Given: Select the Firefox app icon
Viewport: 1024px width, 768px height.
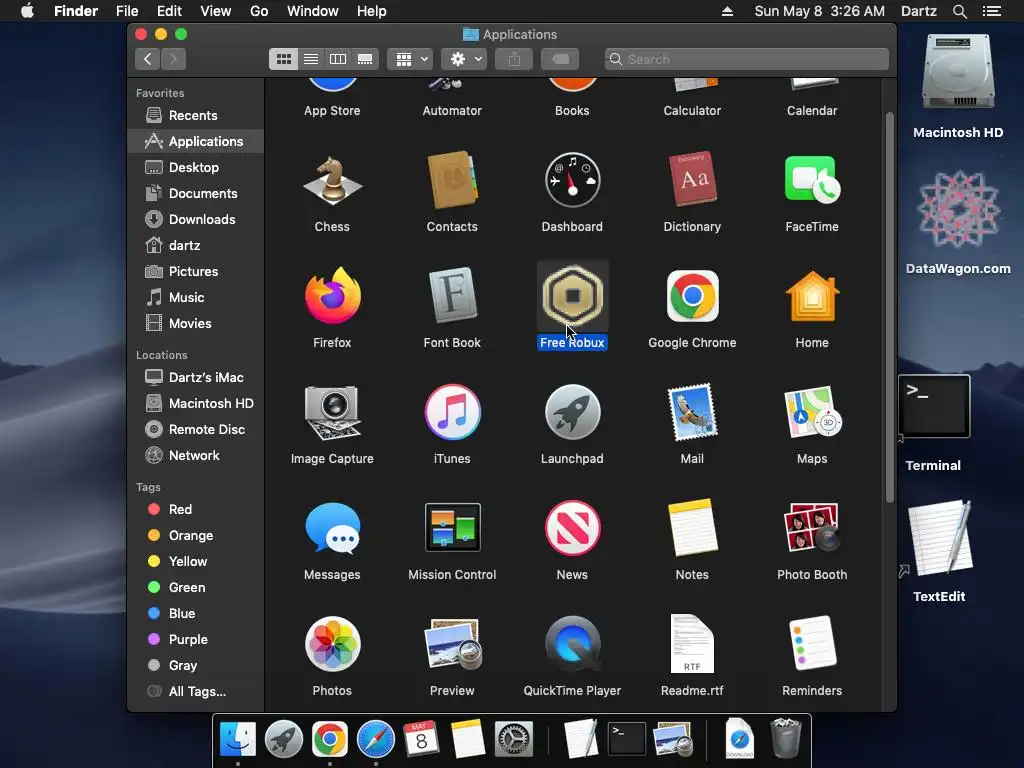Looking at the screenshot, I should [x=332, y=296].
